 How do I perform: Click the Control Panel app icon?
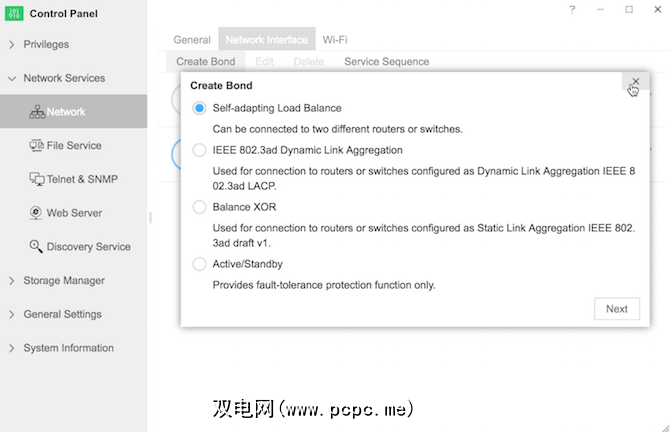point(15,13)
